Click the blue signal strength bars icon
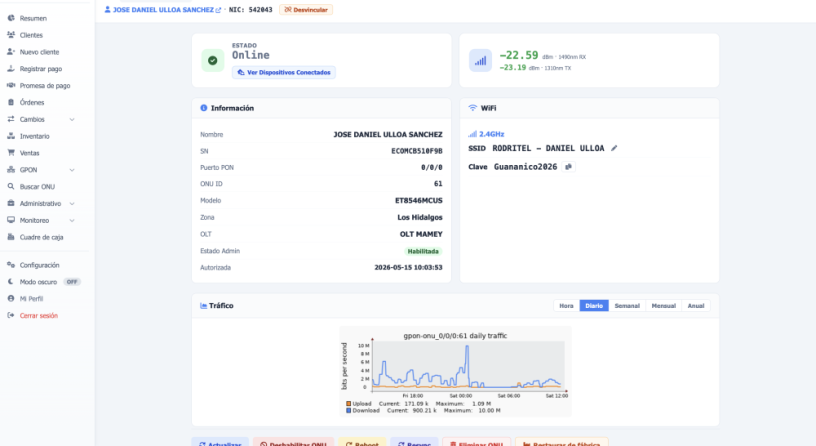816x446 pixels. click(x=480, y=60)
